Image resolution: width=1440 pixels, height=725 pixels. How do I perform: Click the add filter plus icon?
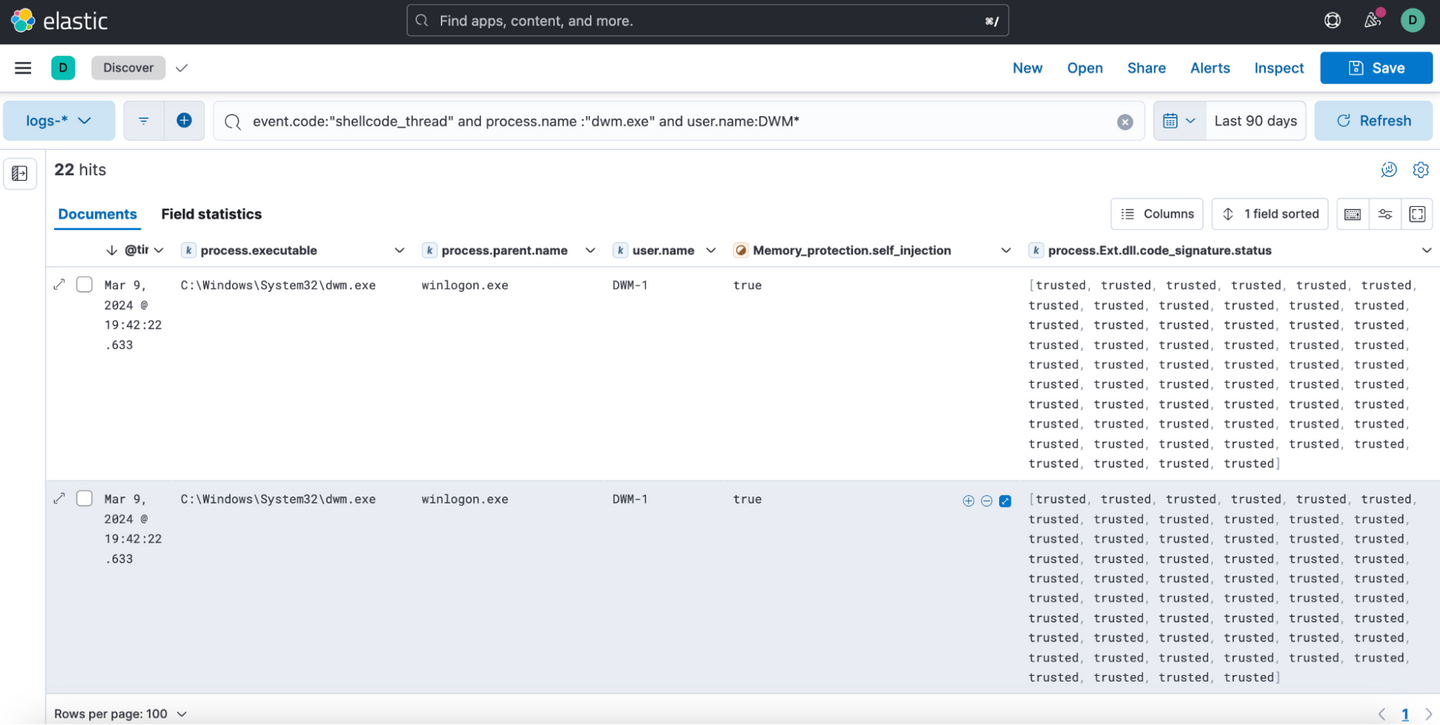[184, 121]
